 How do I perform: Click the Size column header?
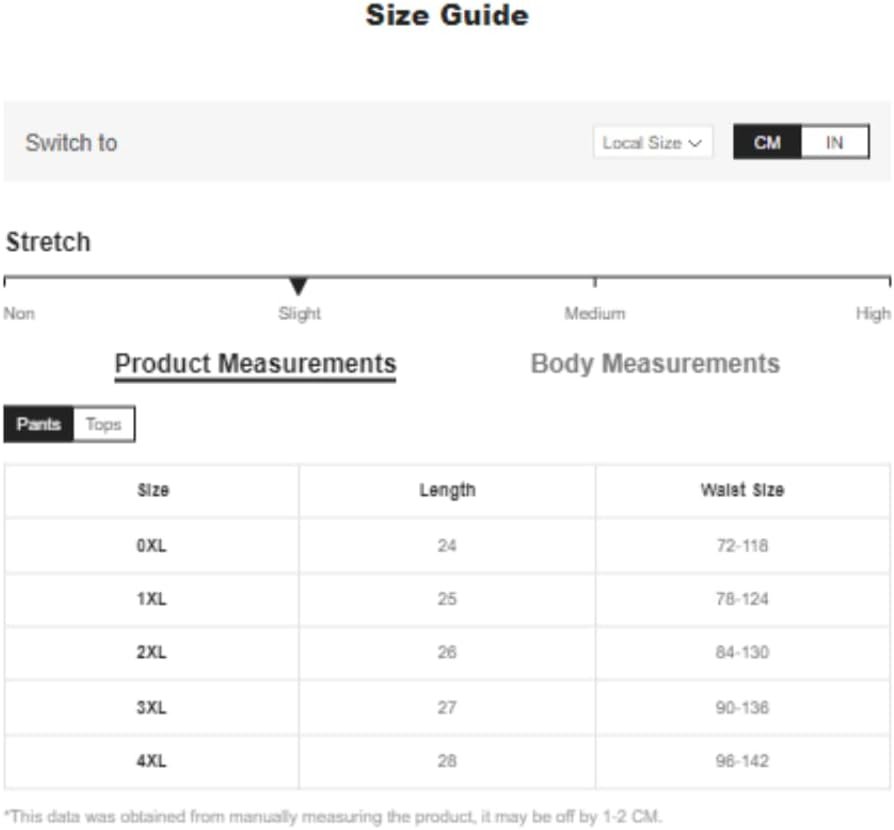153,490
